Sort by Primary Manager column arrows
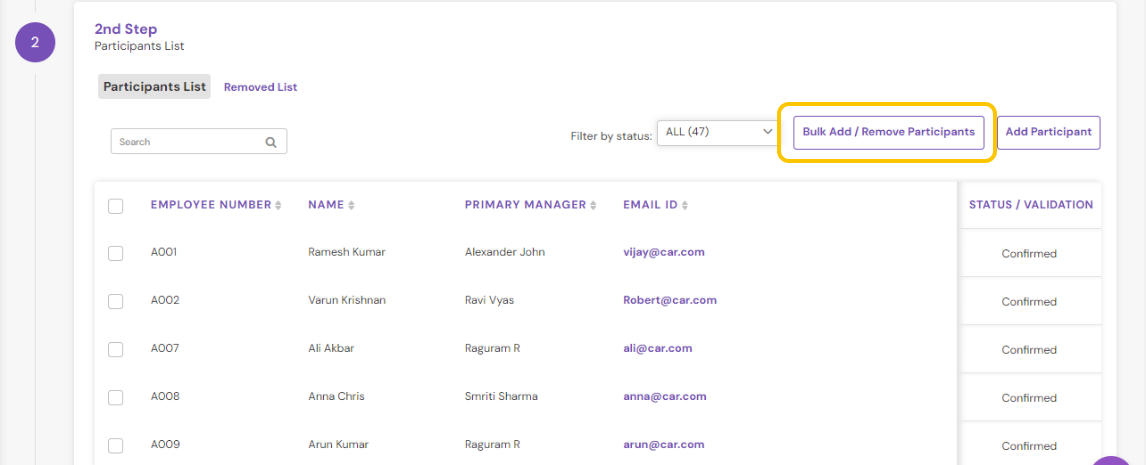The height and width of the screenshot is (465, 1146). (x=593, y=205)
